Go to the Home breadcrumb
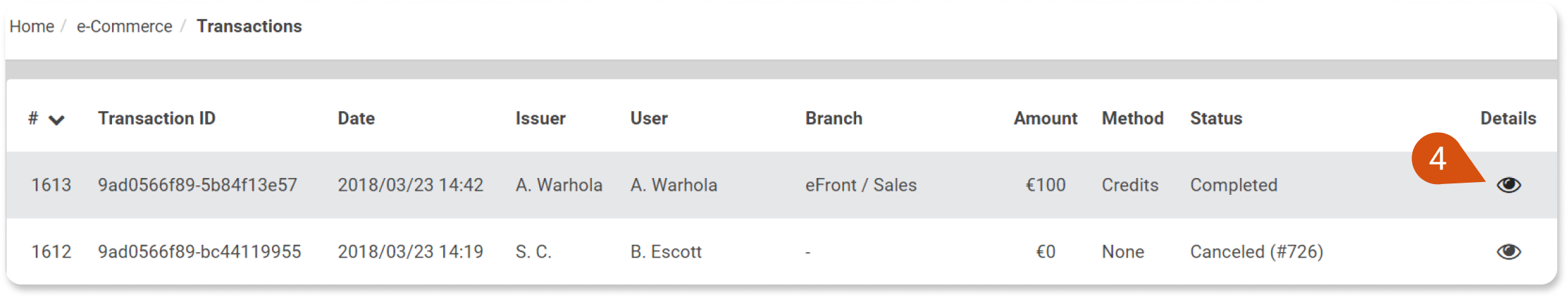The width and height of the screenshot is (1568, 298). click(x=32, y=26)
